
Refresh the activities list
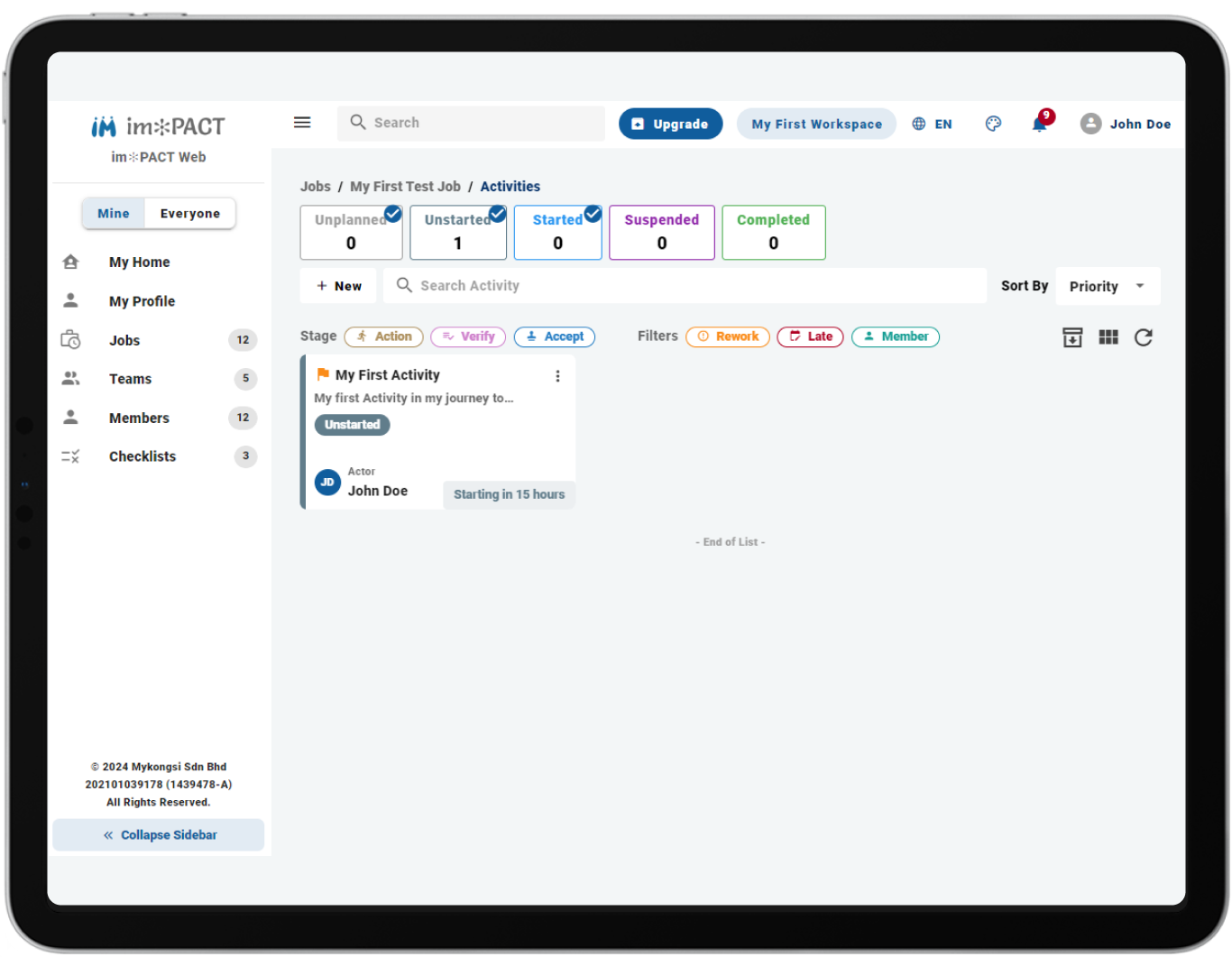(x=1144, y=337)
